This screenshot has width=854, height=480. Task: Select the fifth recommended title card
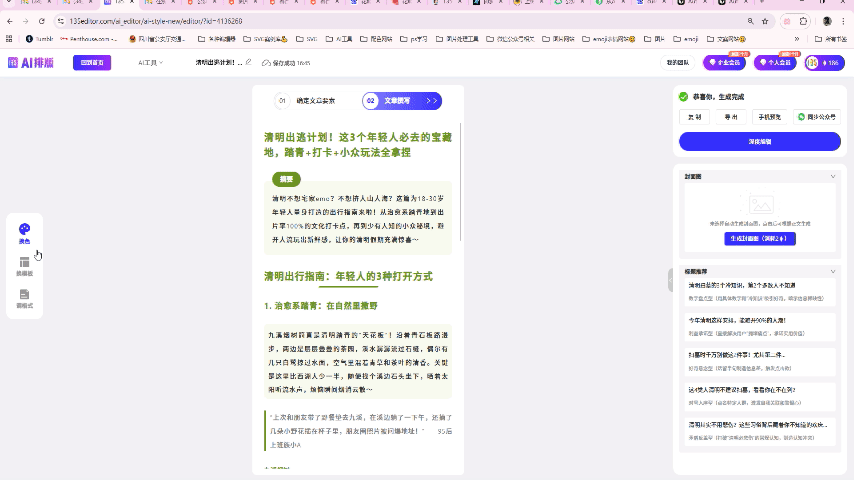(760, 431)
